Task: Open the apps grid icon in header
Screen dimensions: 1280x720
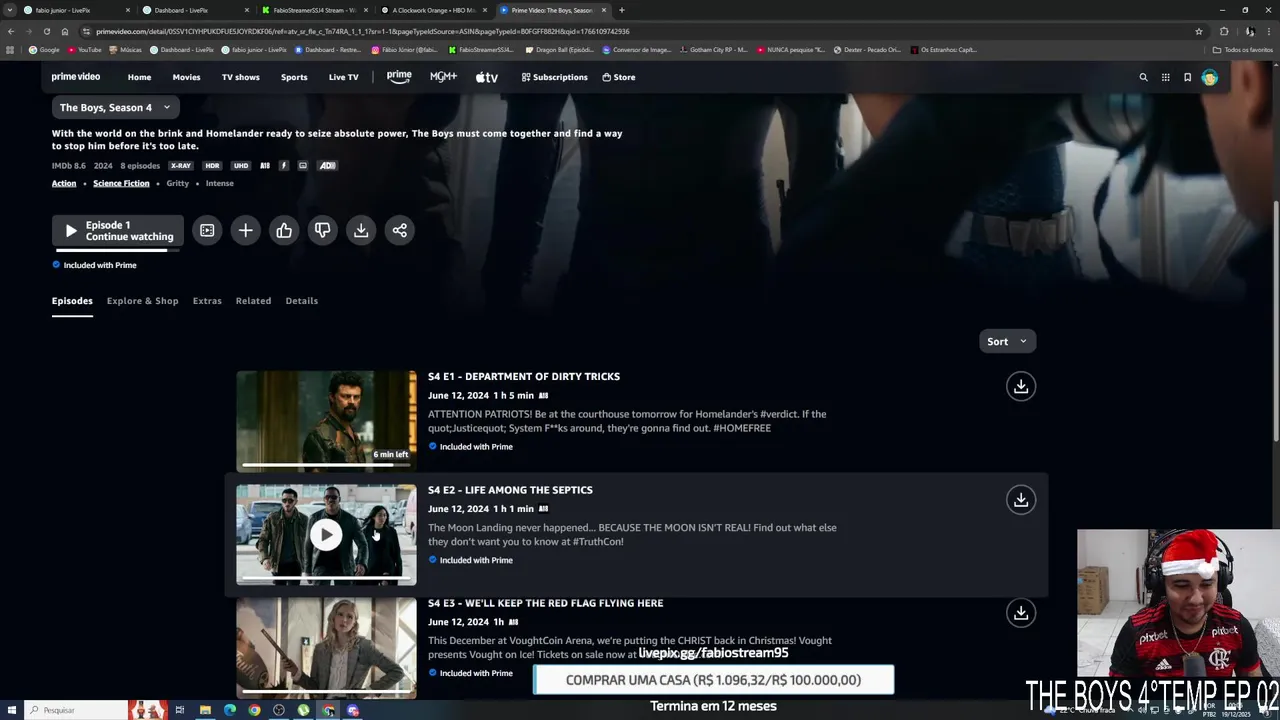Action: (x=1165, y=77)
